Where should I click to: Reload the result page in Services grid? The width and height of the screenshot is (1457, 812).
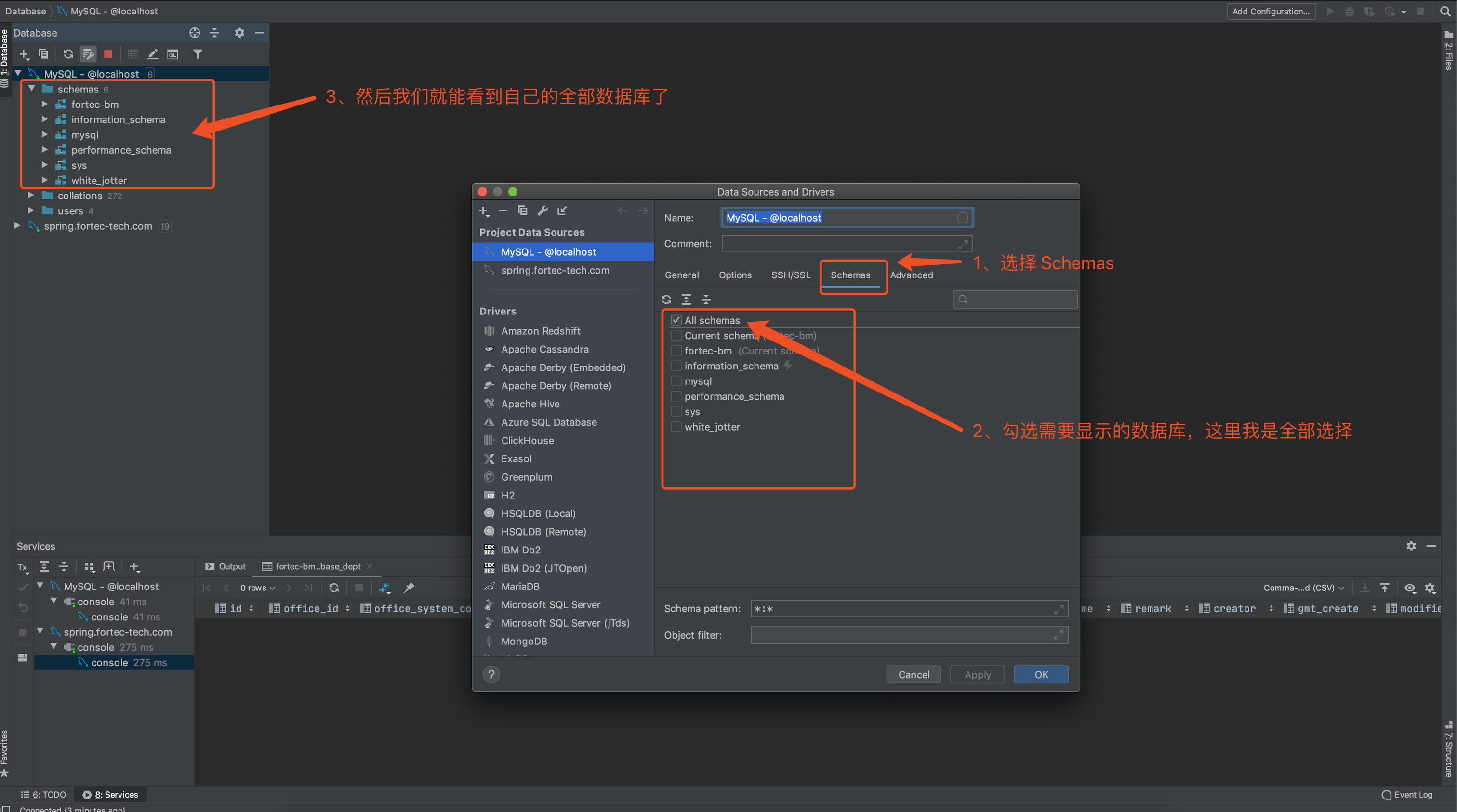coord(334,588)
